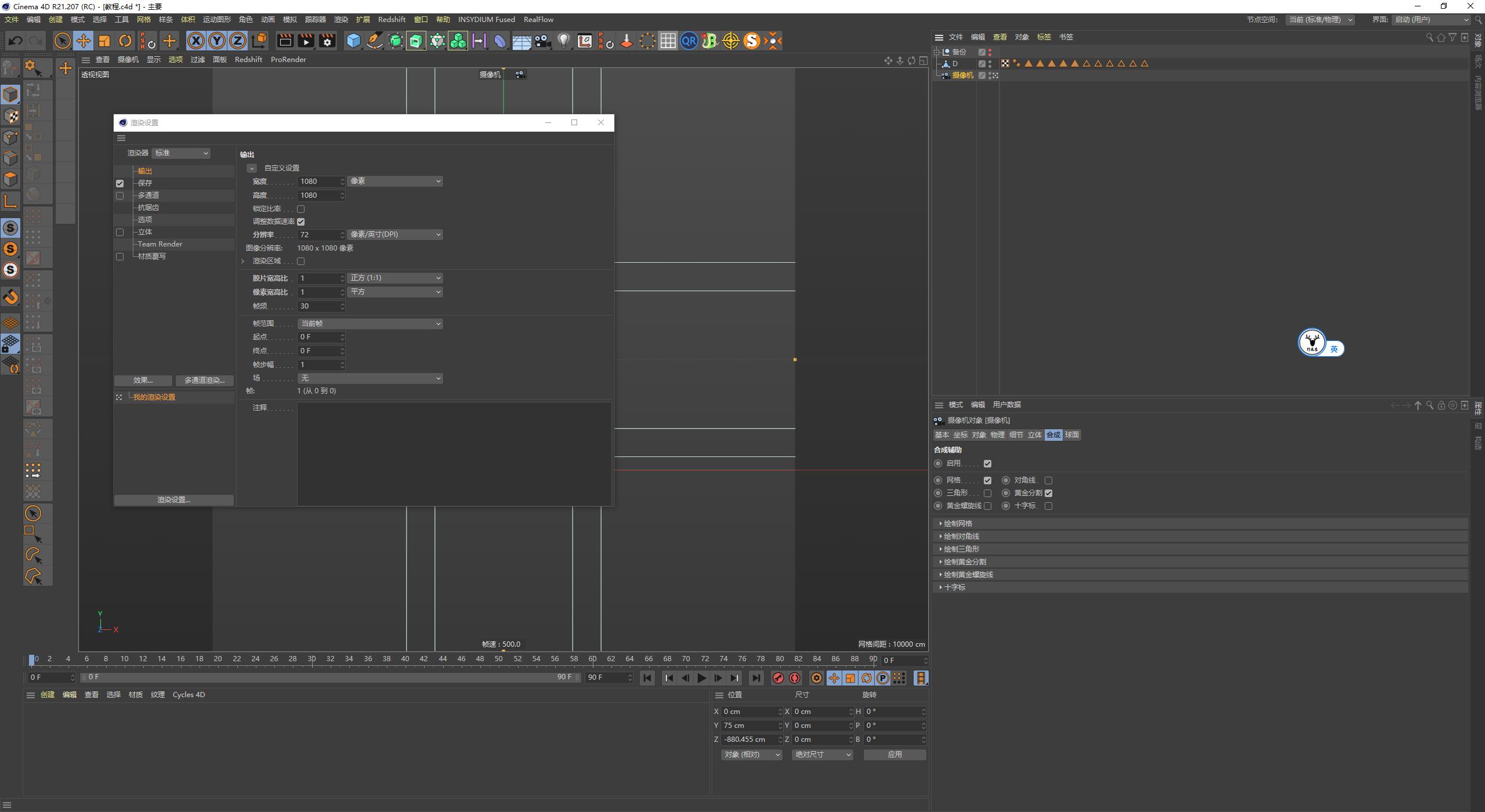This screenshot has height=812, width=1485.
Task: Uncheck the golden section (黄金分割) checkbox
Action: pos(1048,493)
